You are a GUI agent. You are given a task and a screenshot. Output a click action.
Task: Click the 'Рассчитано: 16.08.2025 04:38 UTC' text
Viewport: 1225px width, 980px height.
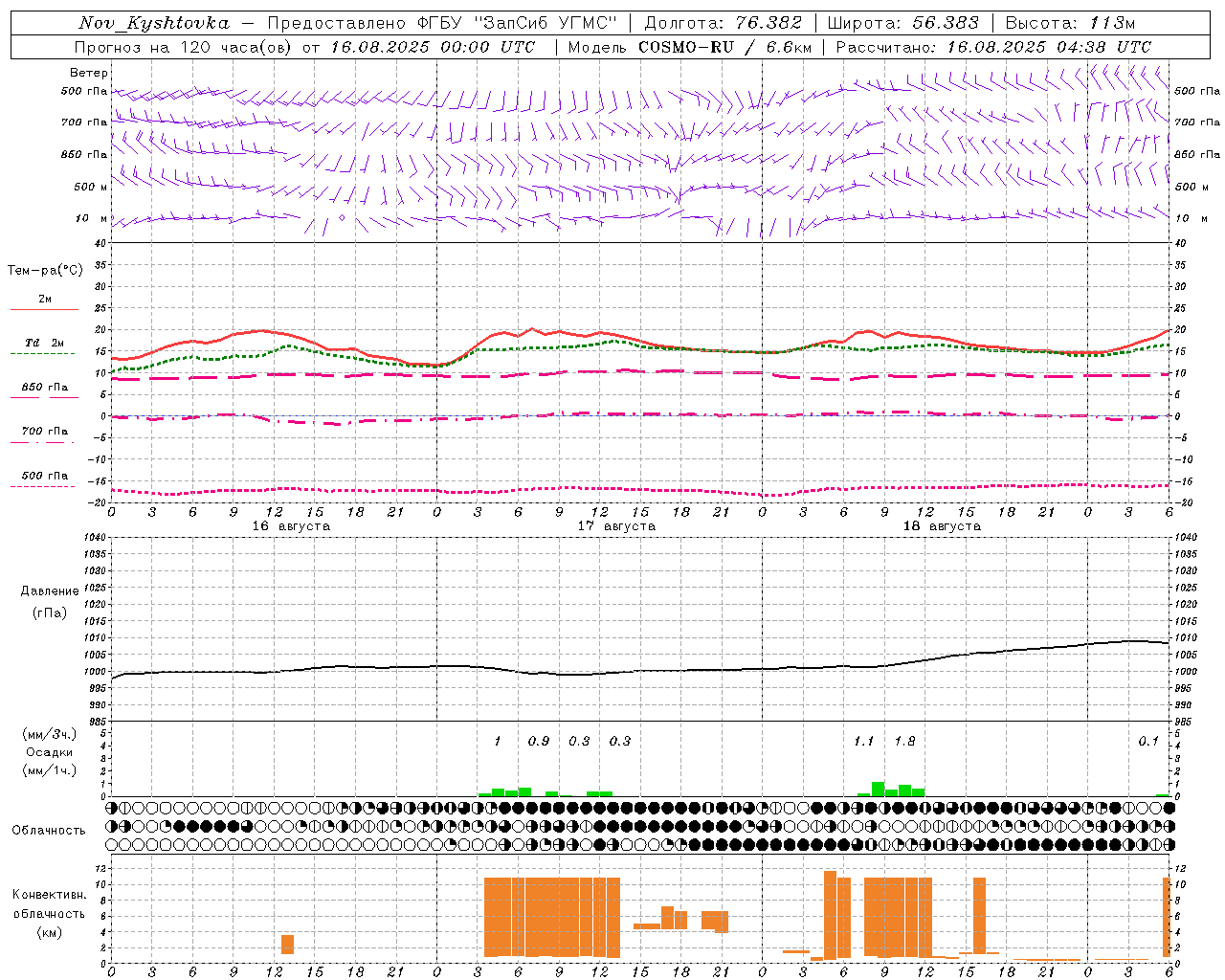pyautogui.click(x=993, y=47)
